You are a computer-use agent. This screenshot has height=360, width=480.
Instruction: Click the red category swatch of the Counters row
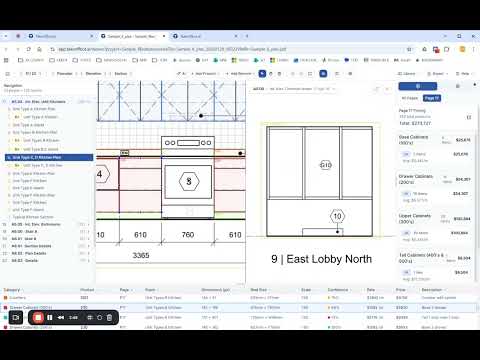pos(5,298)
